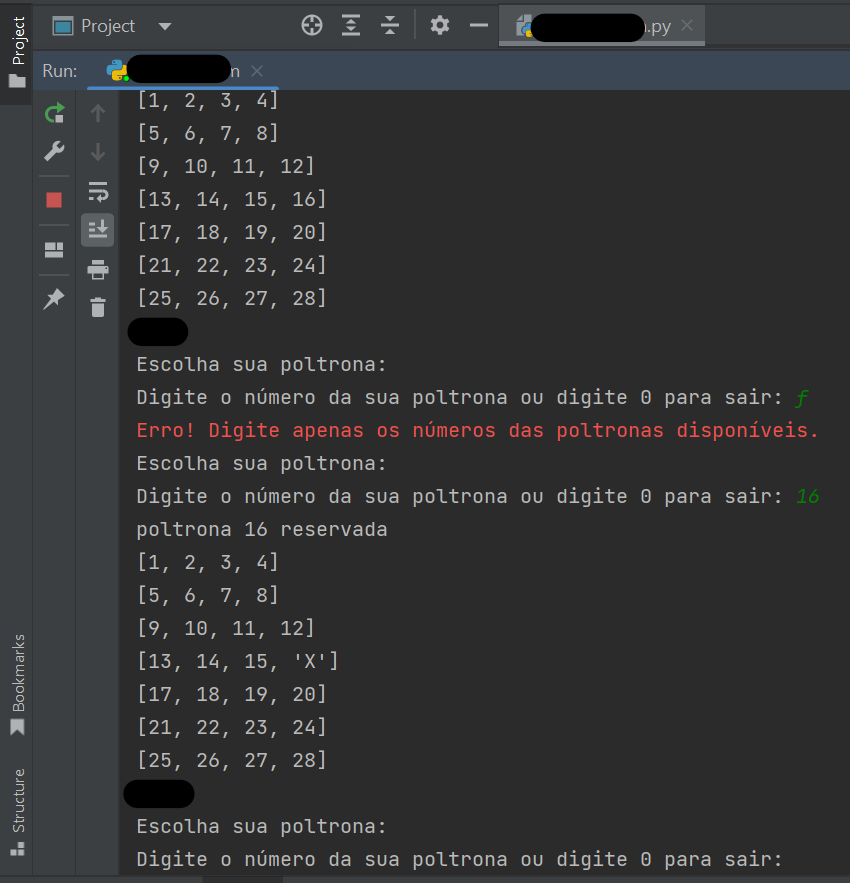Open the Project view mode dropdown
Screen dimensions: 850x883
coord(164,25)
